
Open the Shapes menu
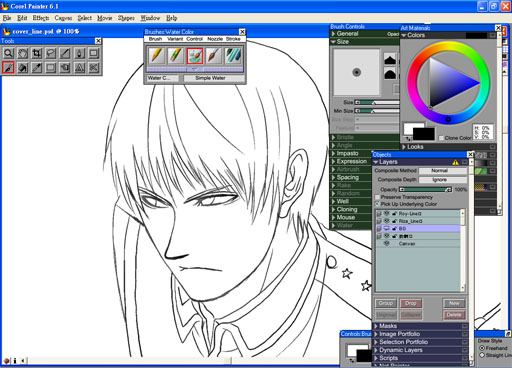[126, 18]
